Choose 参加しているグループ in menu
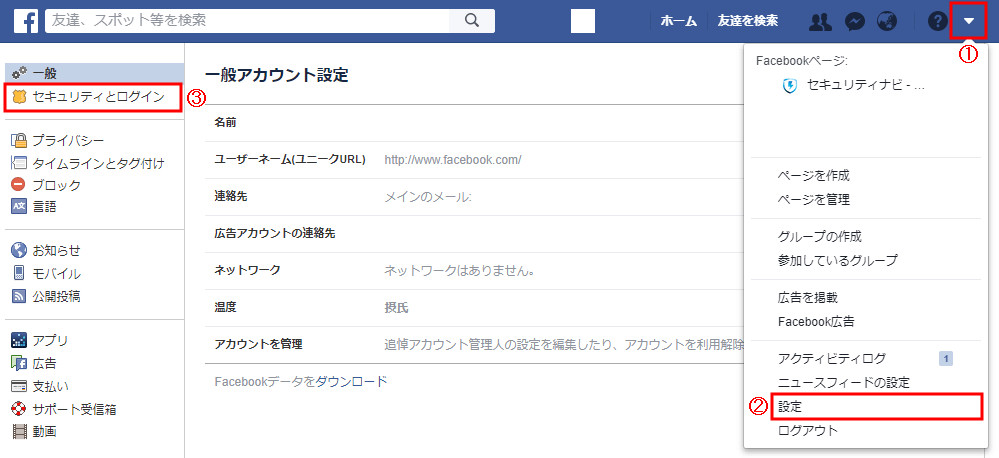Viewport: 999px width, 458px height. [x=838, y=261]
